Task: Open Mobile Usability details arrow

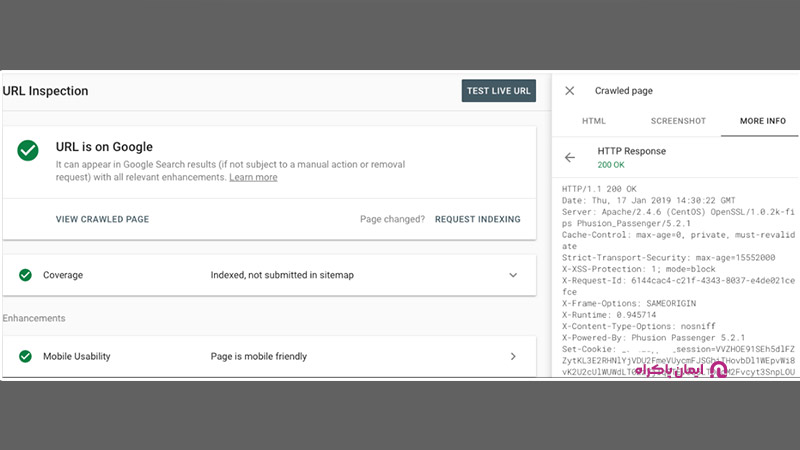Action: [x=513, y=356]
